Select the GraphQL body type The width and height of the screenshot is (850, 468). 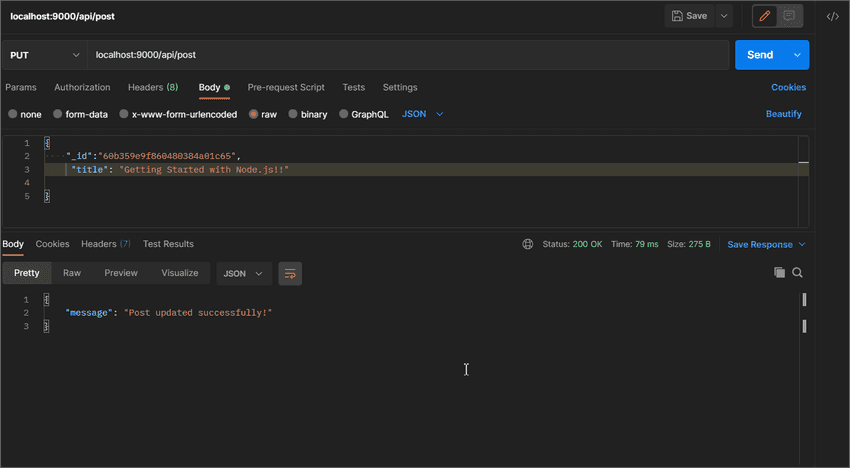point(343,114)
